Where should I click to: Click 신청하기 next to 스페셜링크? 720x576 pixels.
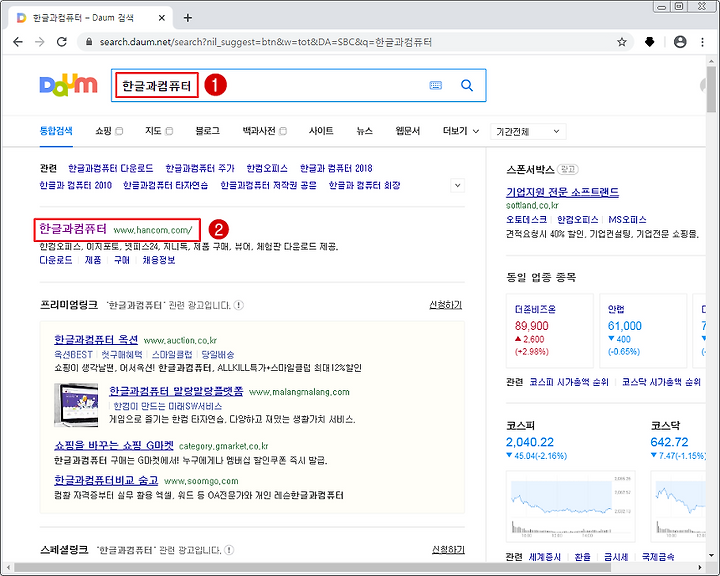click(448, 550)
